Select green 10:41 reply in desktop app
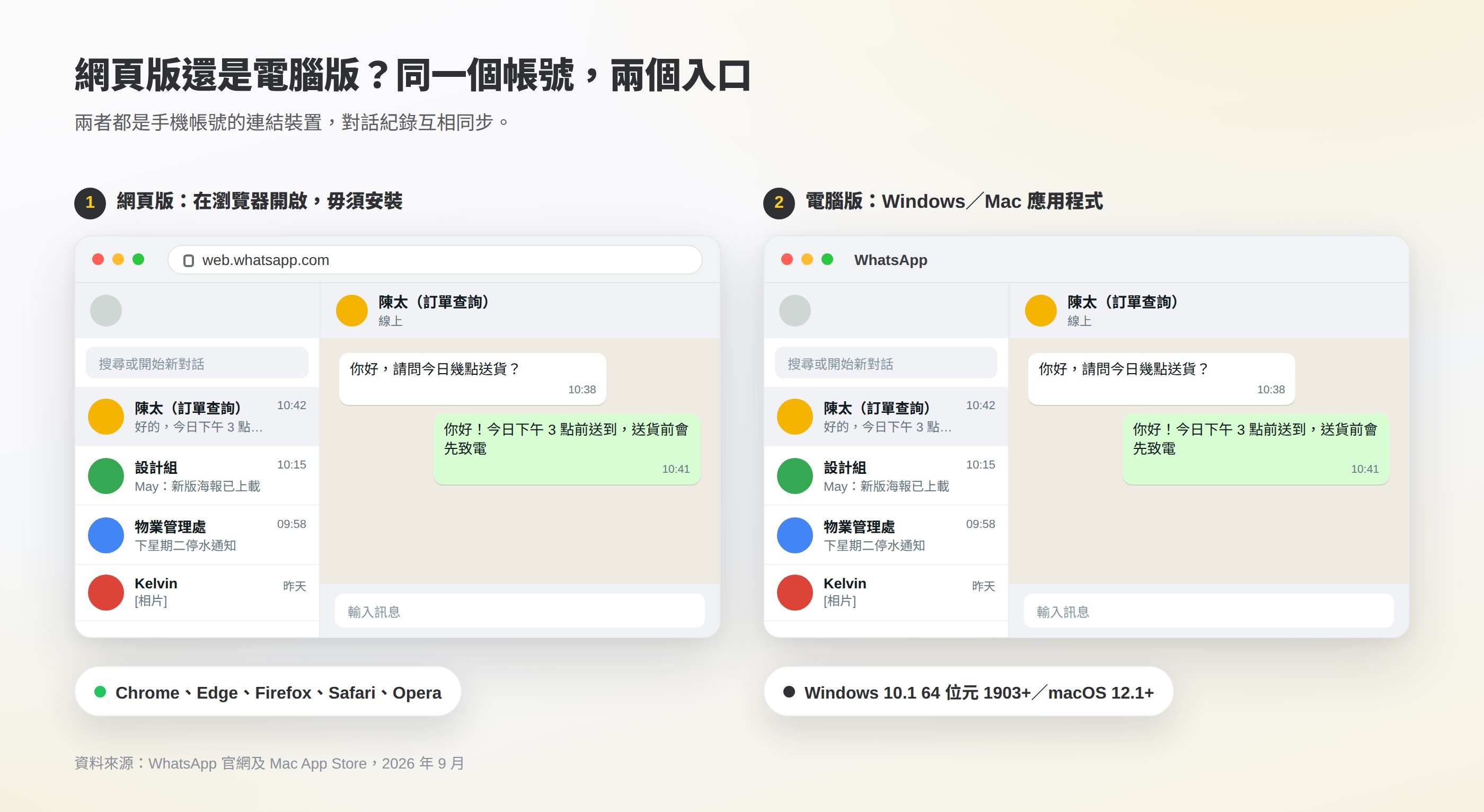This screenshot has width=1484, height=812. [x=1256, y=448]
